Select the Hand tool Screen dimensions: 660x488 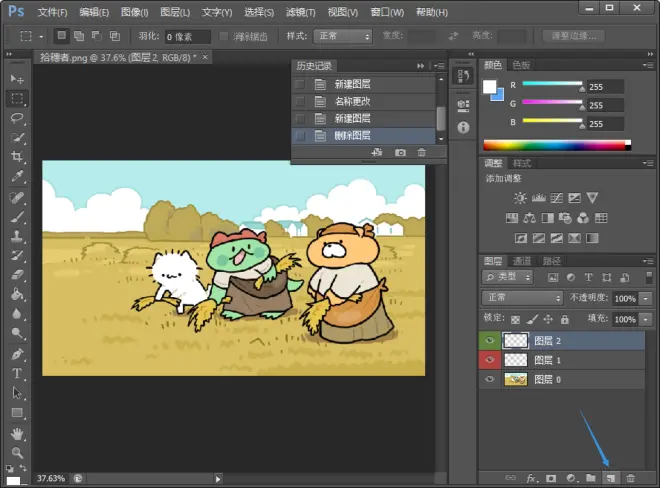[17, 433]
